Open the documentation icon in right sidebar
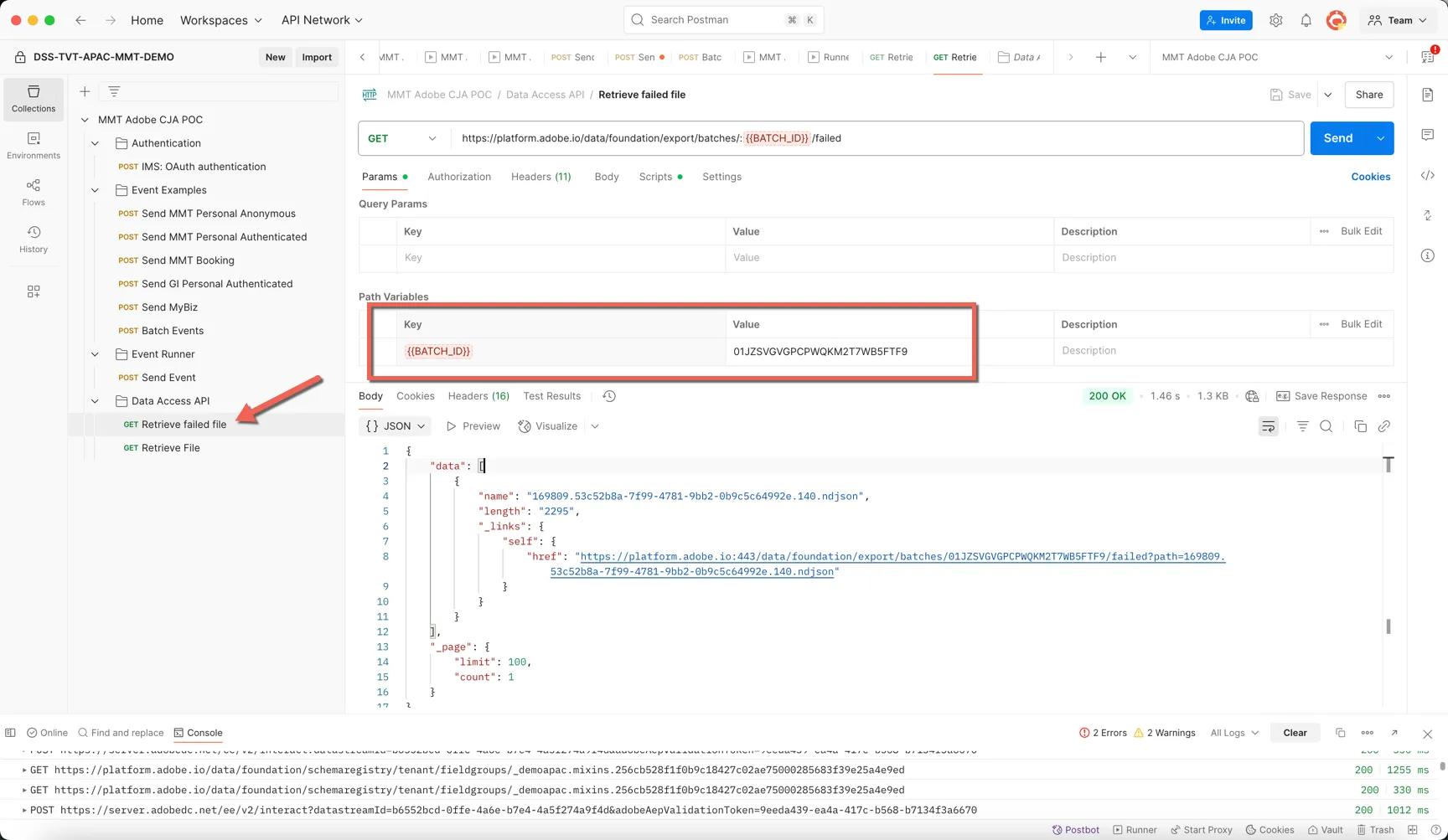The width and height of the screenshot is (1448, 840). (1428, 95)
